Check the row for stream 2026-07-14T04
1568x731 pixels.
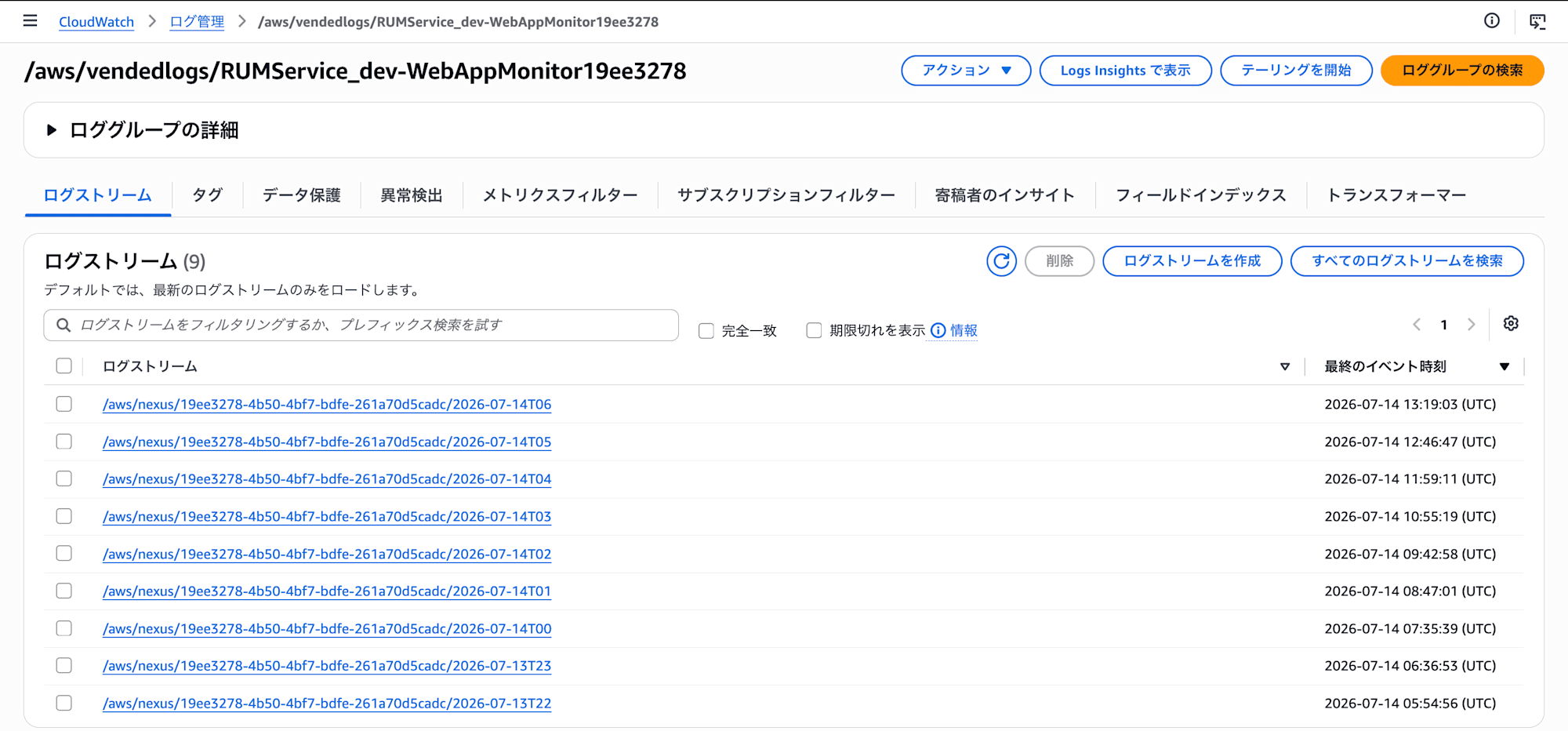(64, 478)
